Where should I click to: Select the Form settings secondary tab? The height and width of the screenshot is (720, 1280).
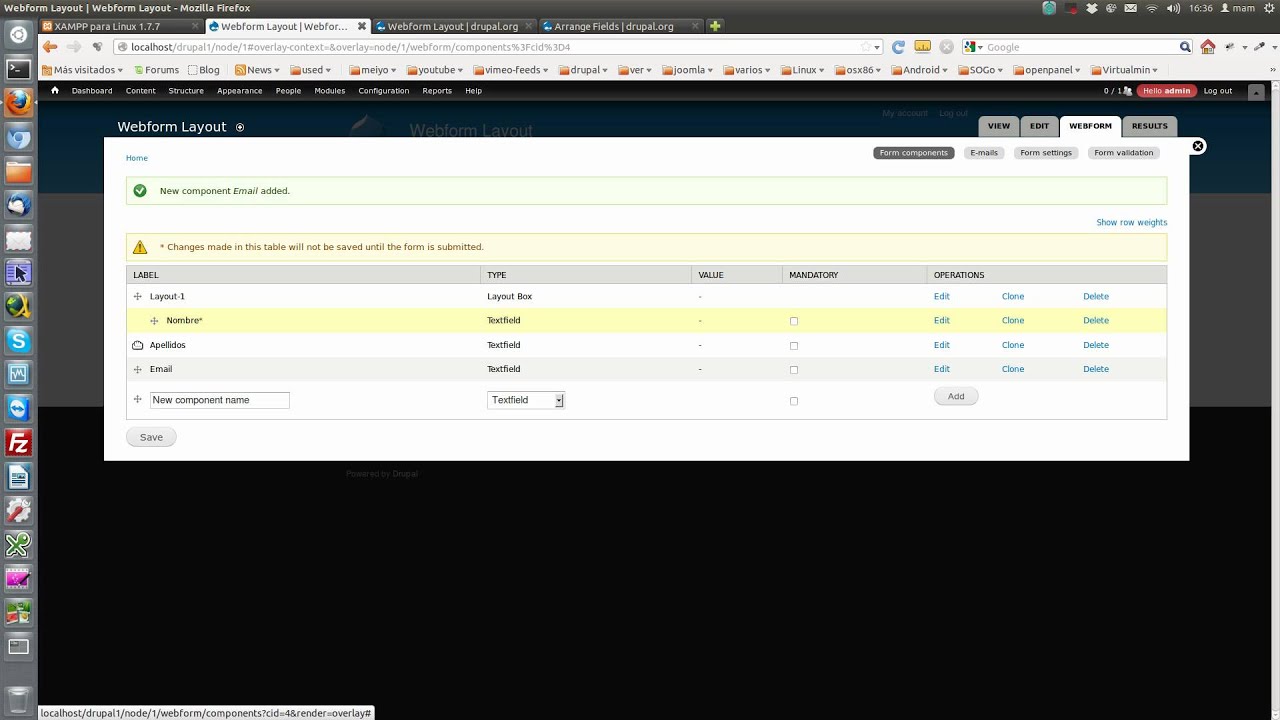coord(1046,153)
